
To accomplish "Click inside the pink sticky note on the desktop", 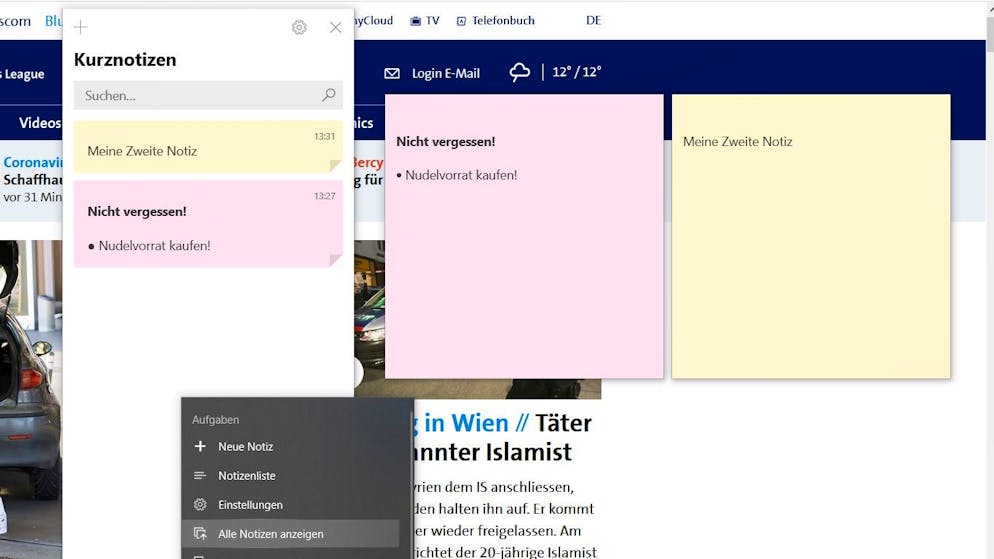I will point(523,270).
